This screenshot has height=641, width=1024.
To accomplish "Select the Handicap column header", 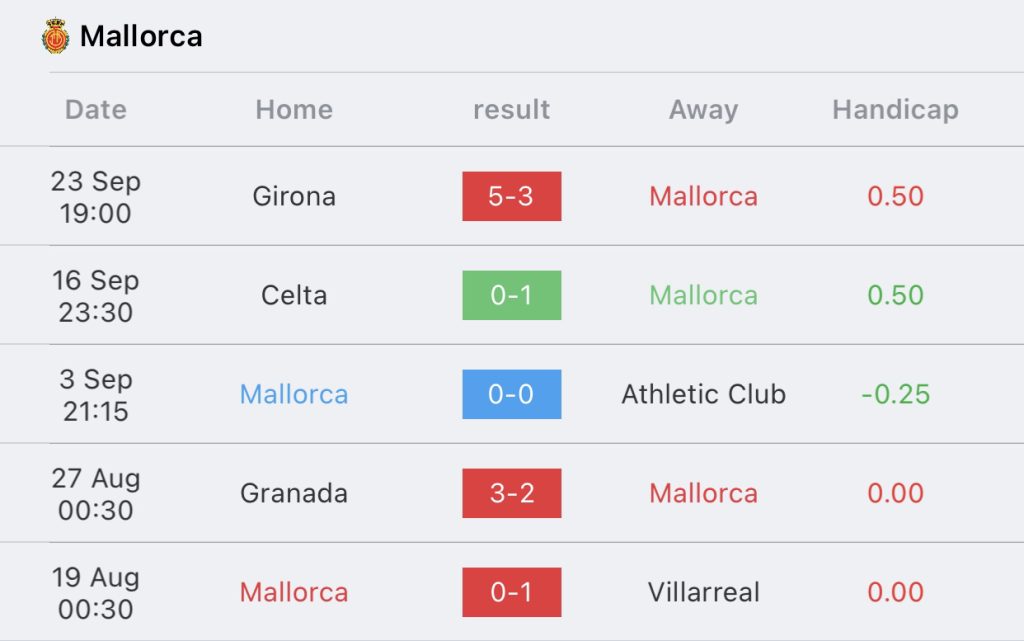I will 895,110.
